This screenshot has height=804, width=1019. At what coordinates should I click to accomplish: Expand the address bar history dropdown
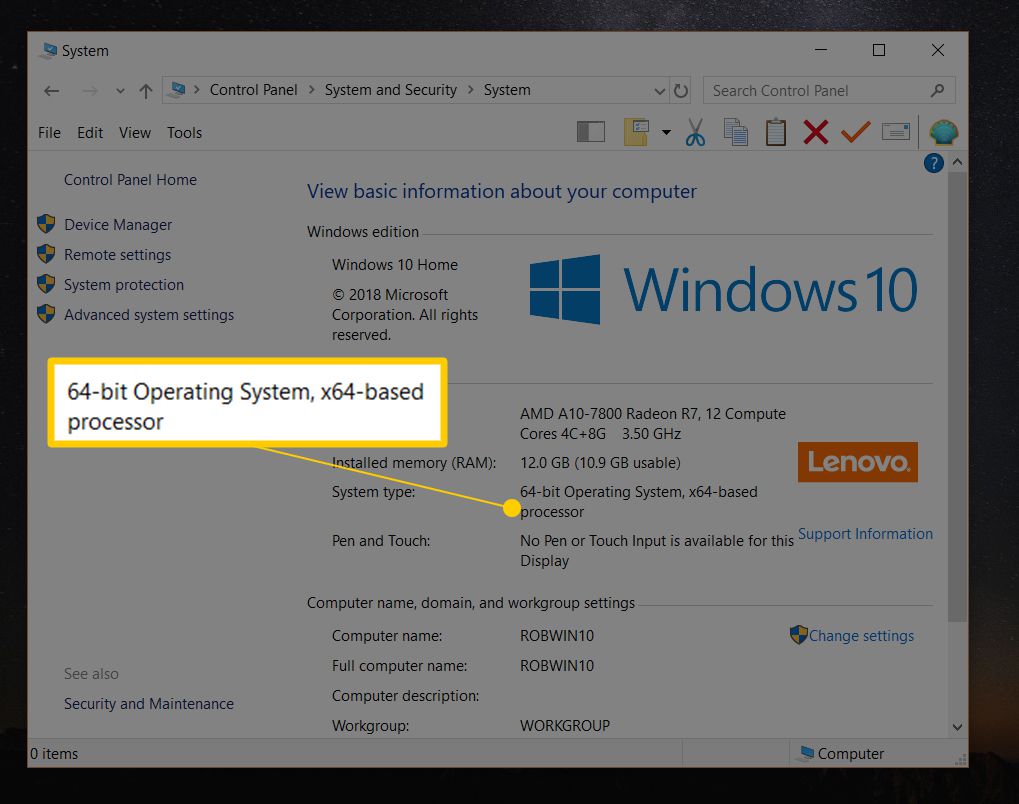click(660, 91)
